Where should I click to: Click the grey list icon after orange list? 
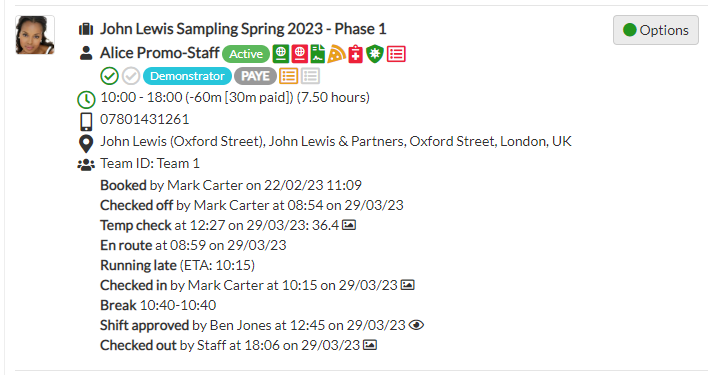tap(310, 76)
